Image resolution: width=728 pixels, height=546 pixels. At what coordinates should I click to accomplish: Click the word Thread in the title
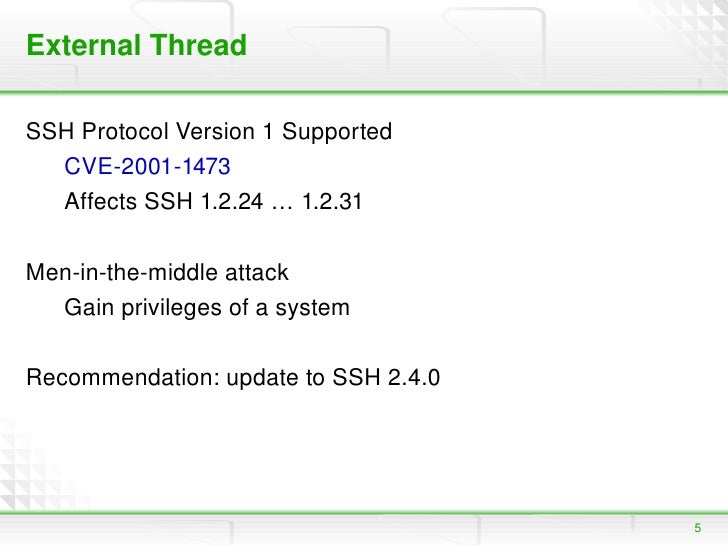198,45
